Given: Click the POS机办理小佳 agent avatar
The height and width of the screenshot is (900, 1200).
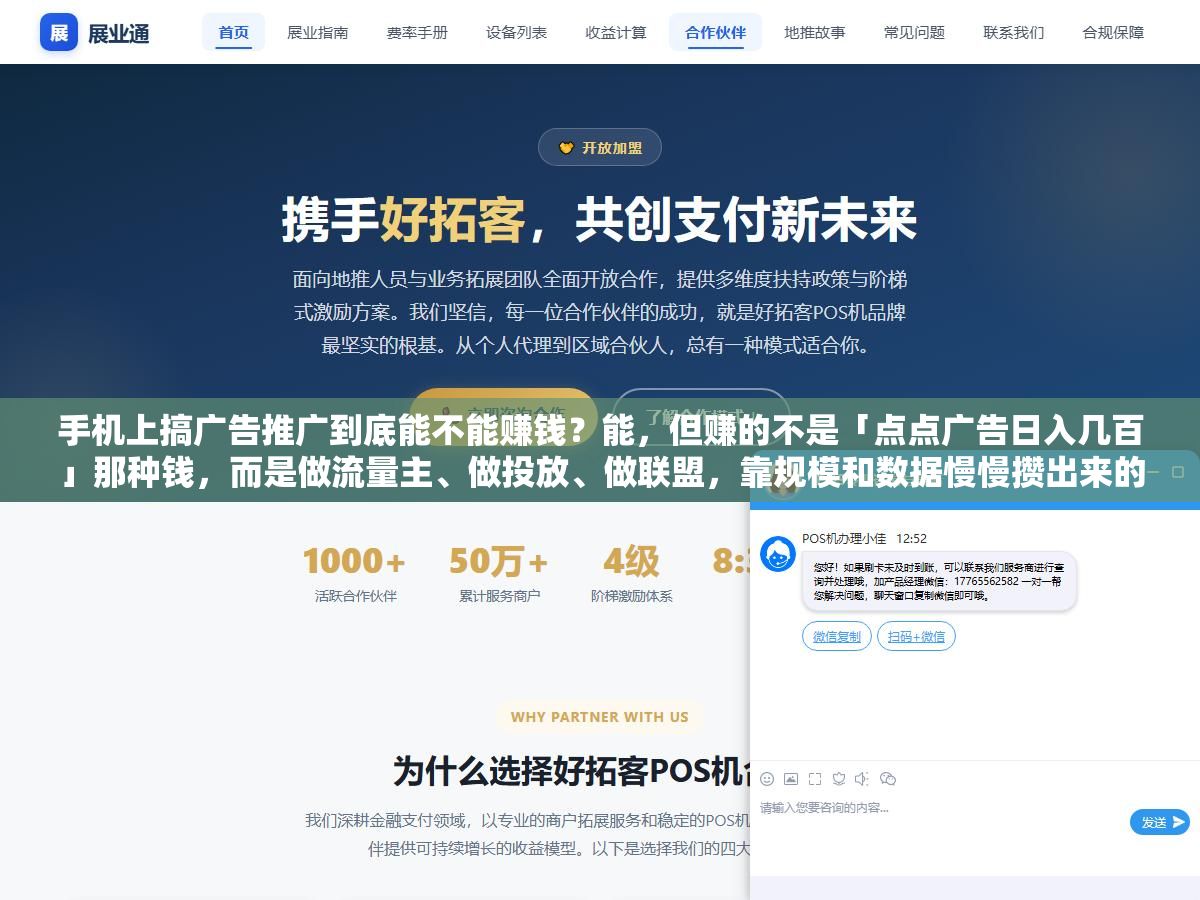Looking at the screenshot, I should pyautogui.click(x=778, y=553).
